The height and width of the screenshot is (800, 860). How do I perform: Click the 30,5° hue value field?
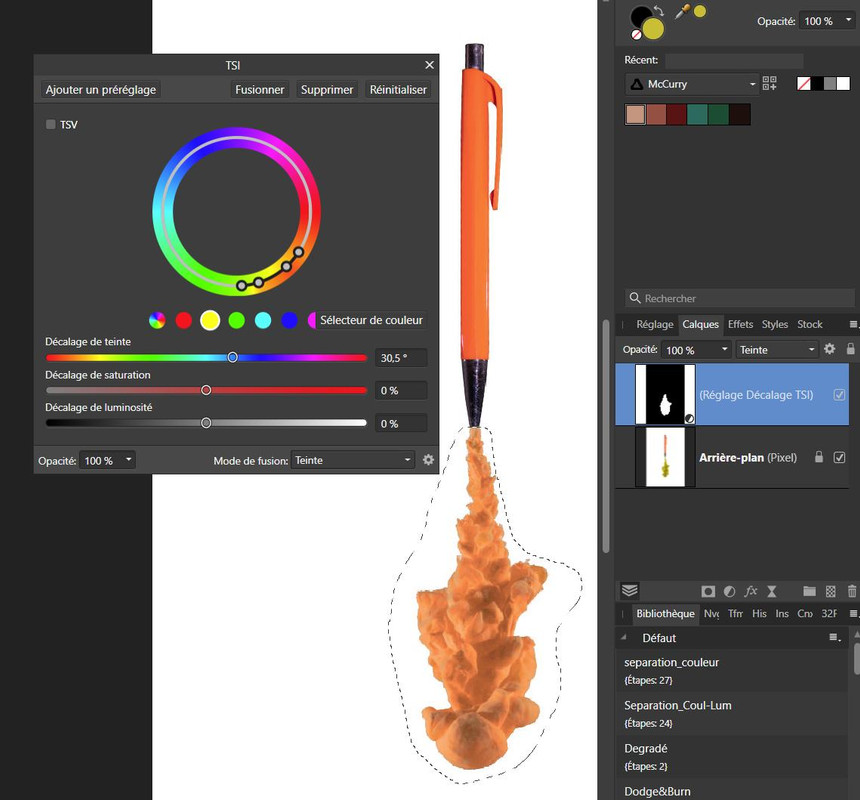pos(401,358)
